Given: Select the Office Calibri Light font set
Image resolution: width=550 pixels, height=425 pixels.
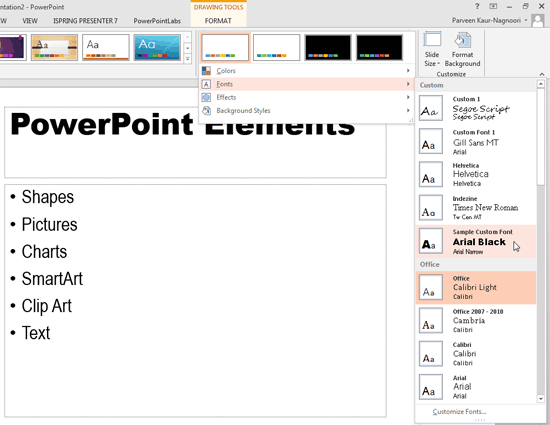Looking at the screenshot, I should pos(476,287).
